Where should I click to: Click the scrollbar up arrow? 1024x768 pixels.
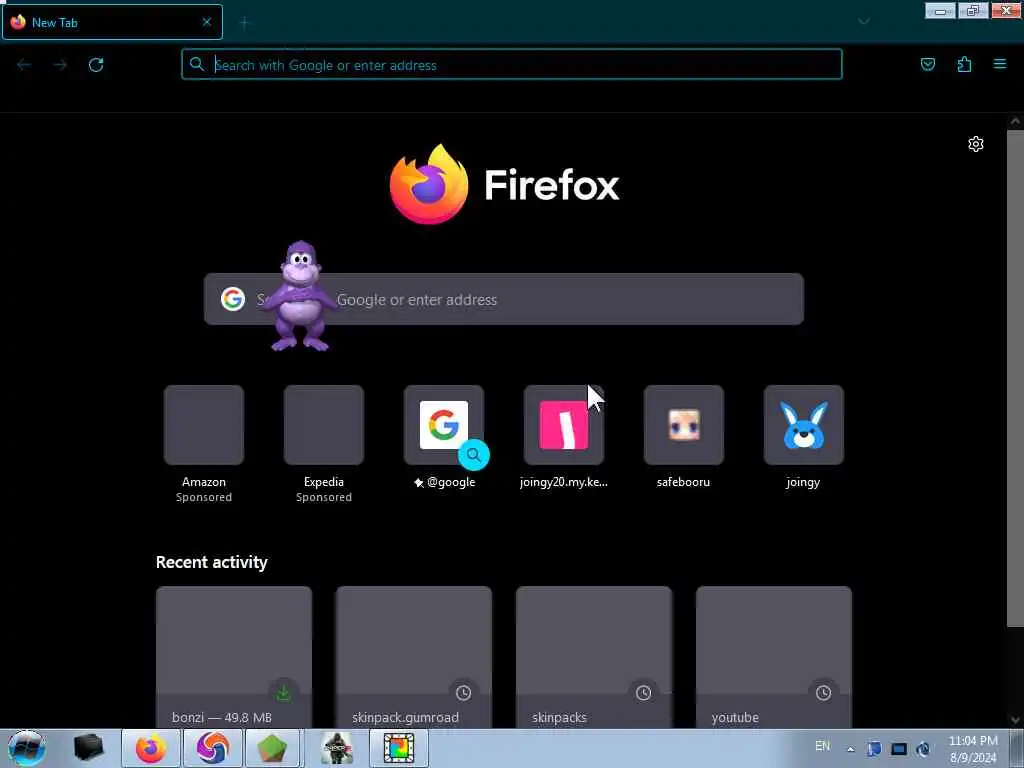click(x=1015, y=121)
